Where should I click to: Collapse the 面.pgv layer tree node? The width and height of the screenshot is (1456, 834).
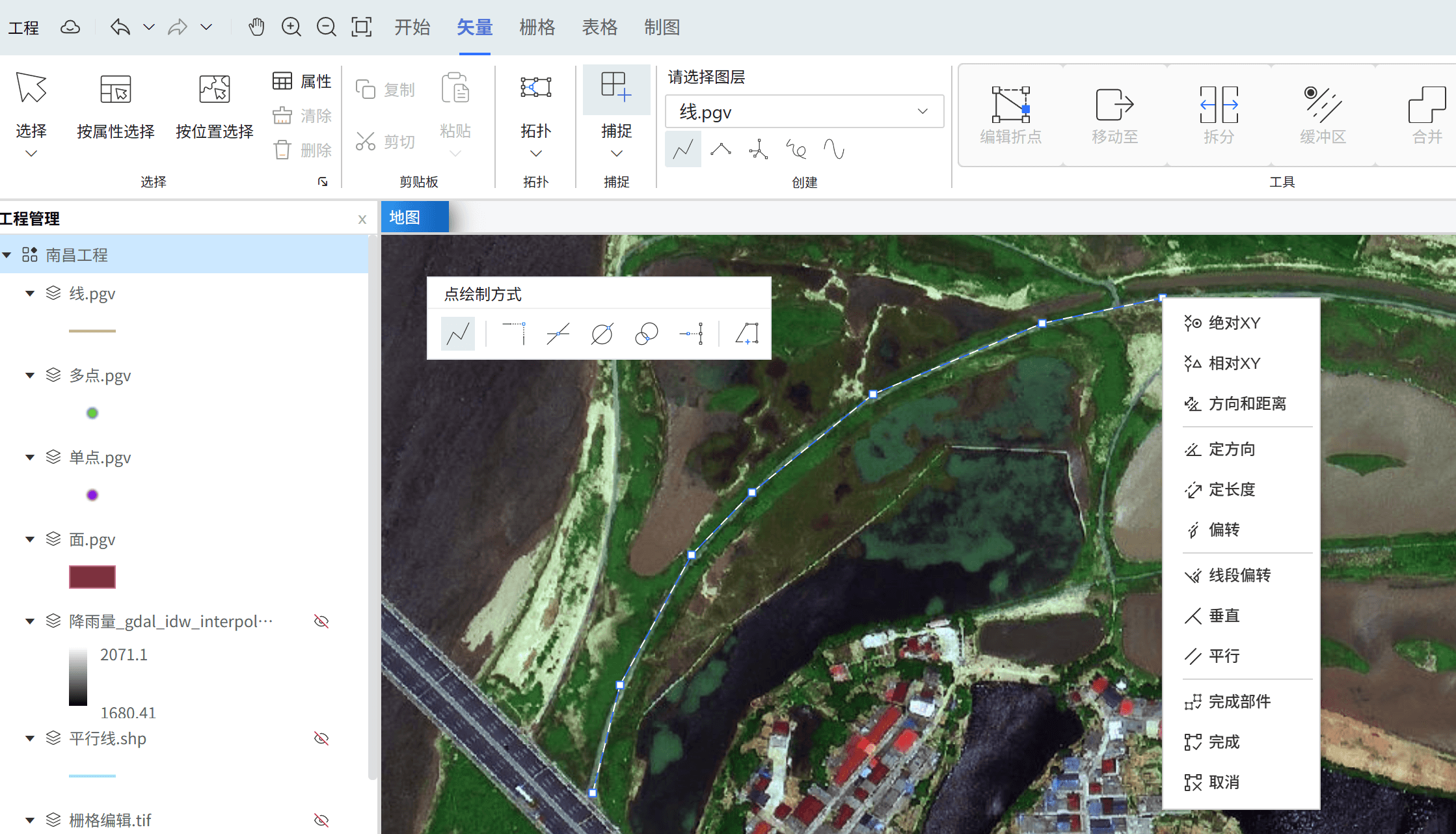coord(30,539)
